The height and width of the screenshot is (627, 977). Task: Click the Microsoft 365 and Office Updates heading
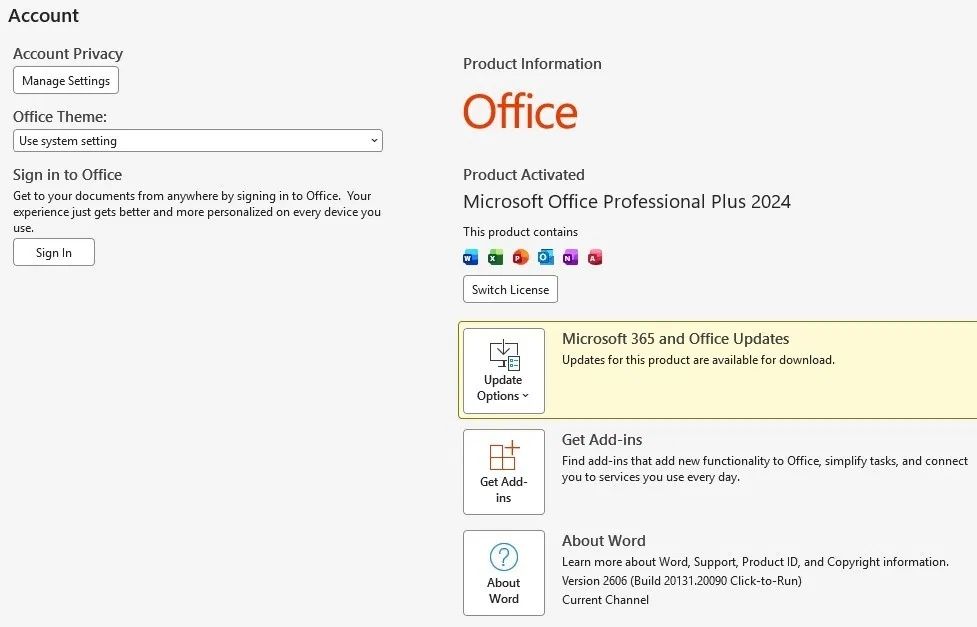[675, 338]
